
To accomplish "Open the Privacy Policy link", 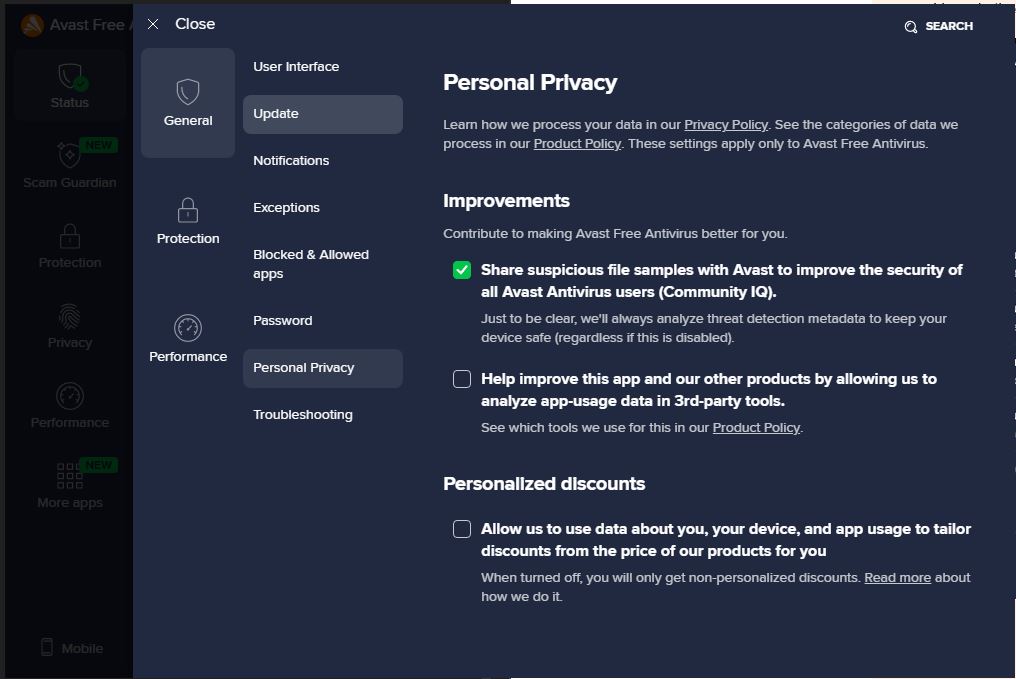I will pos(726,124).
